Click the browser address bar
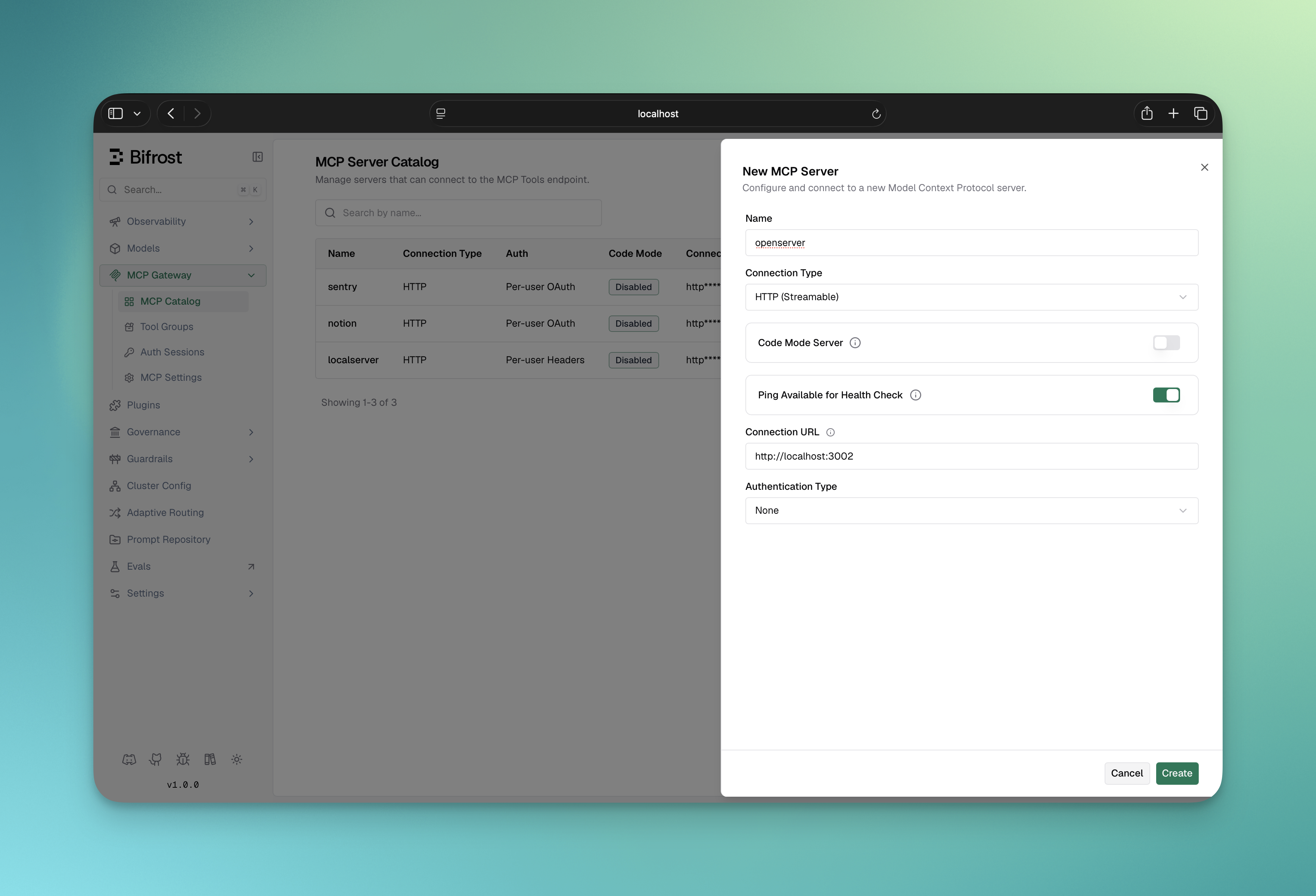 coord(657,114)
